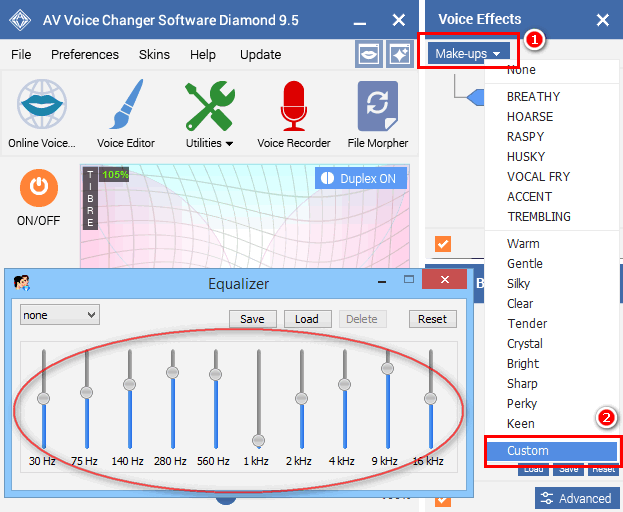The height and width of the screenshot is (512, 623).
Task: Click Reset in the Equalizer window
Action: [x=433, y=319]
